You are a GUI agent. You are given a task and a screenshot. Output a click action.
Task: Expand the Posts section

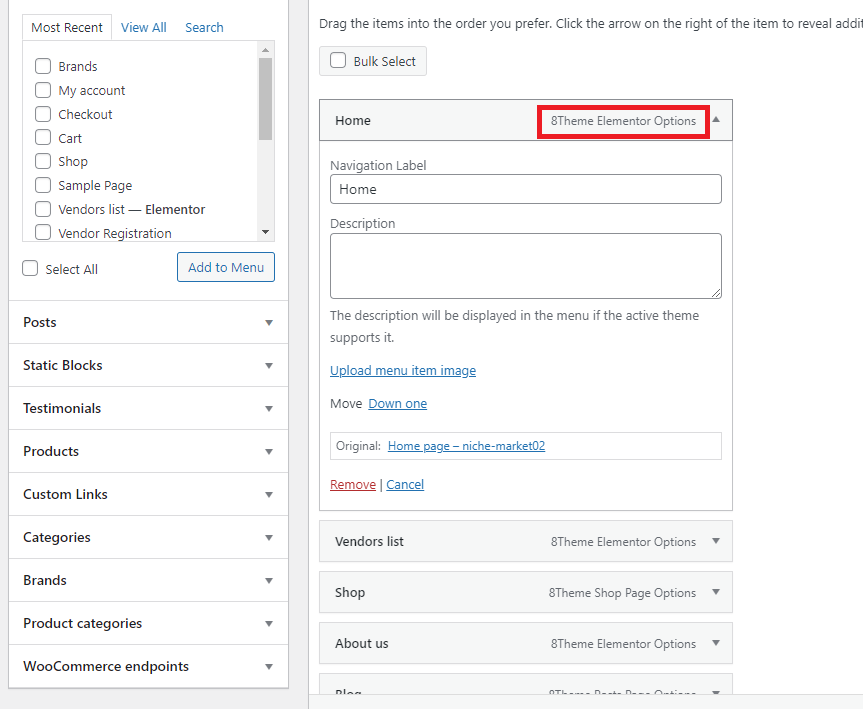[149, 322]
